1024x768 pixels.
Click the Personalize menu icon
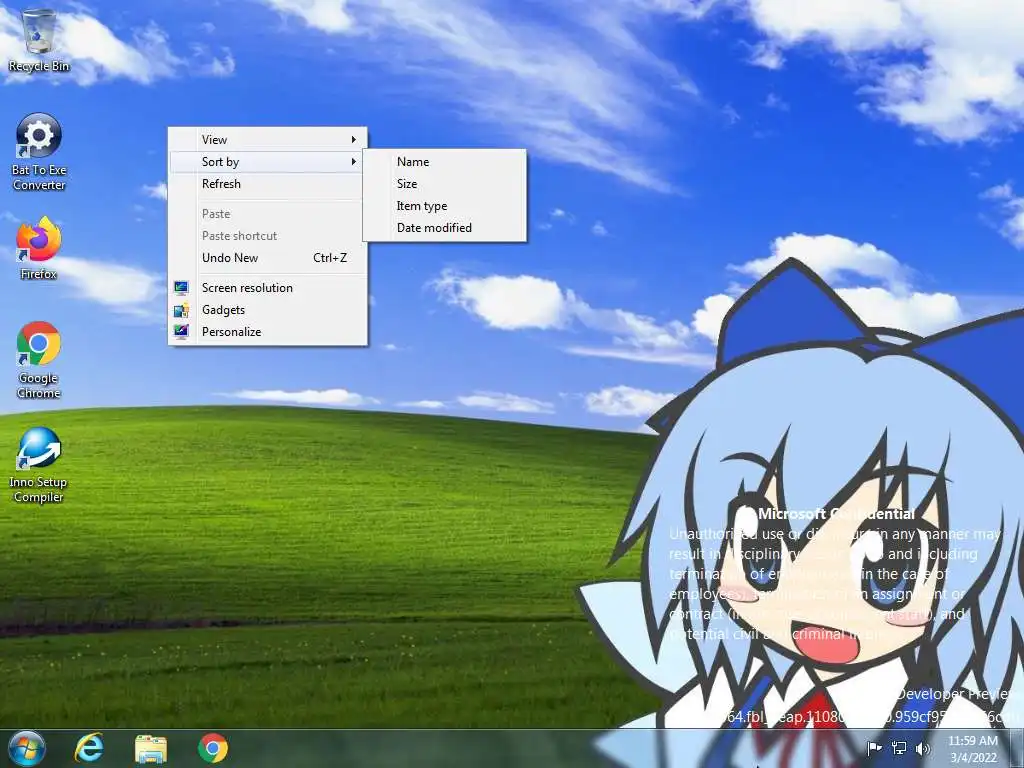[x=181, y=332]
